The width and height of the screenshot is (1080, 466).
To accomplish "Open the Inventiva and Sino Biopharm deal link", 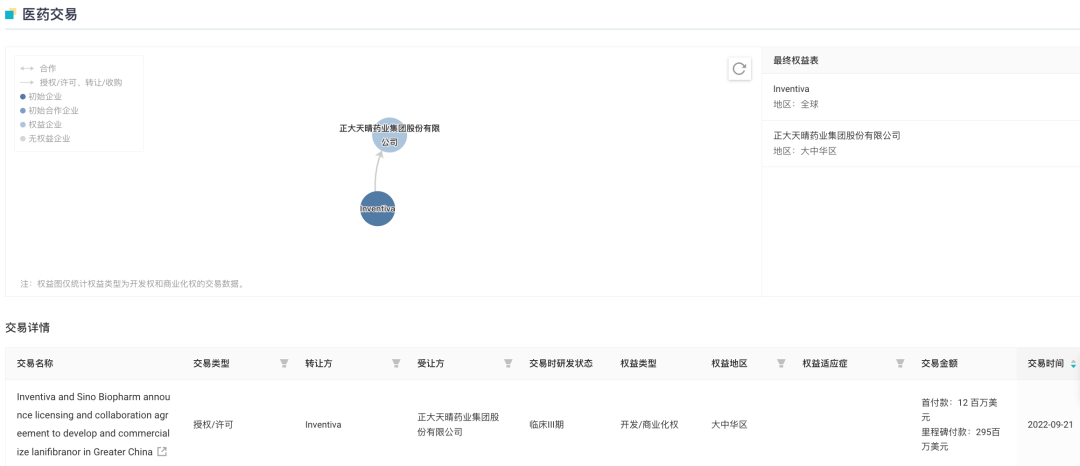I will click(93, 425).
